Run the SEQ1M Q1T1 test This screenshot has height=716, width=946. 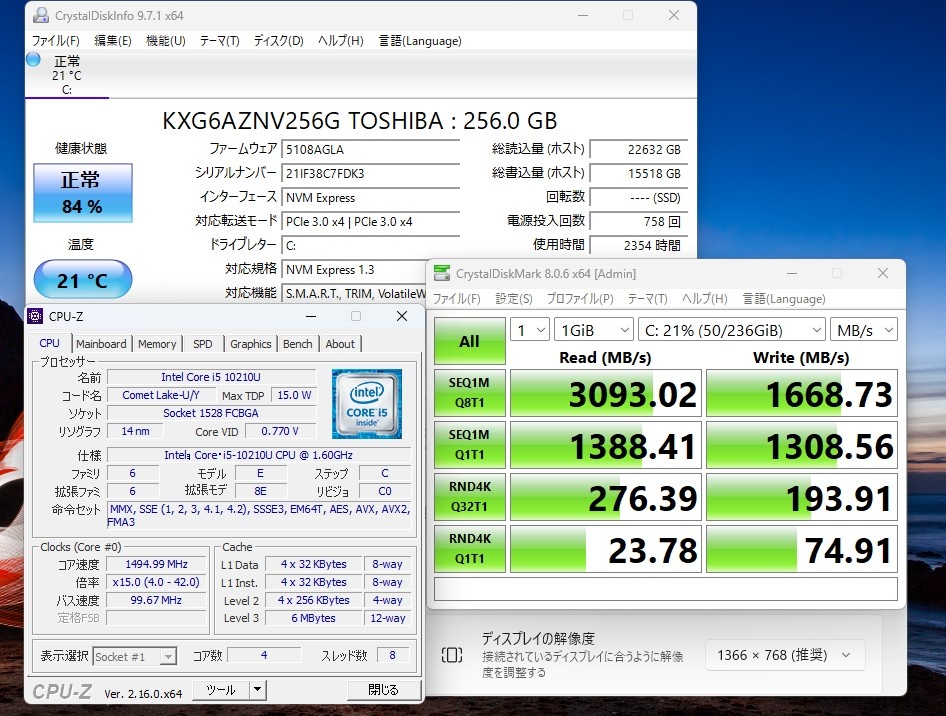469,445
